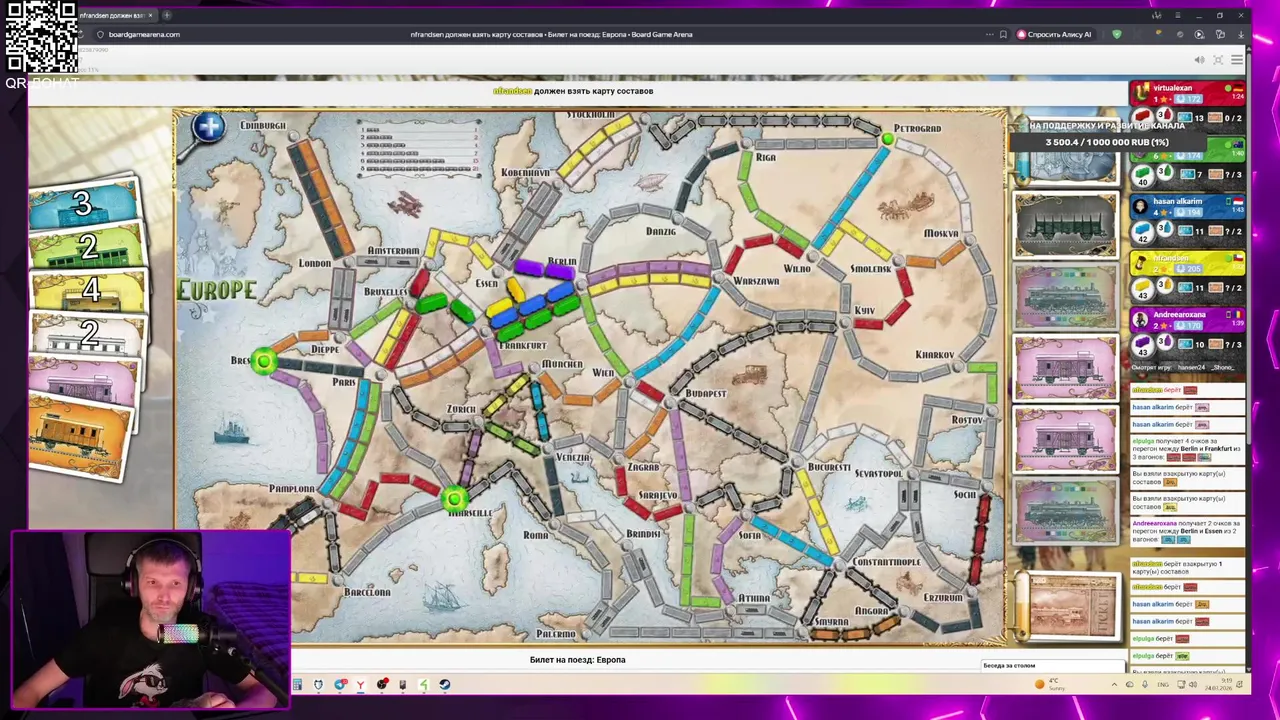Select the orange card in hand

[x=80, y=436]
